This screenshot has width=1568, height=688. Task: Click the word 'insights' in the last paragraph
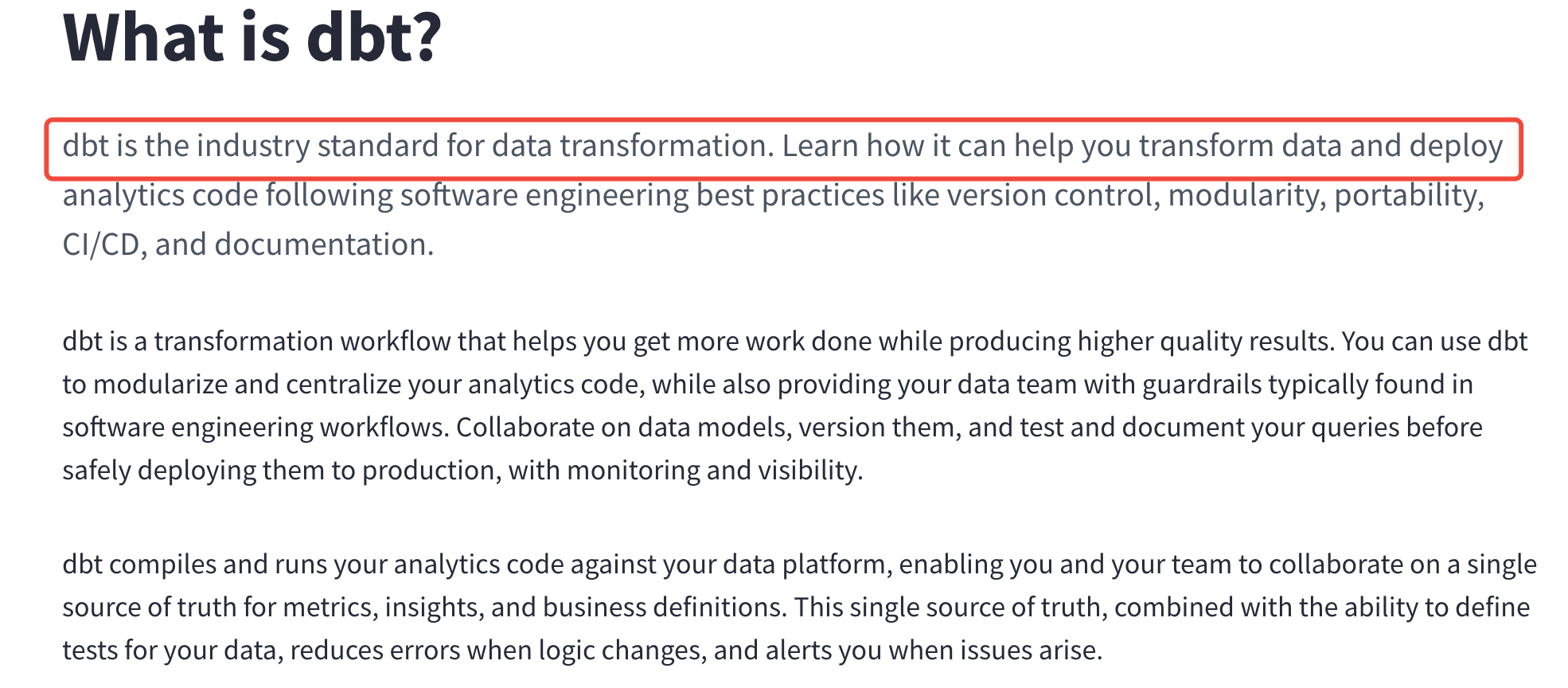(434, 608)
